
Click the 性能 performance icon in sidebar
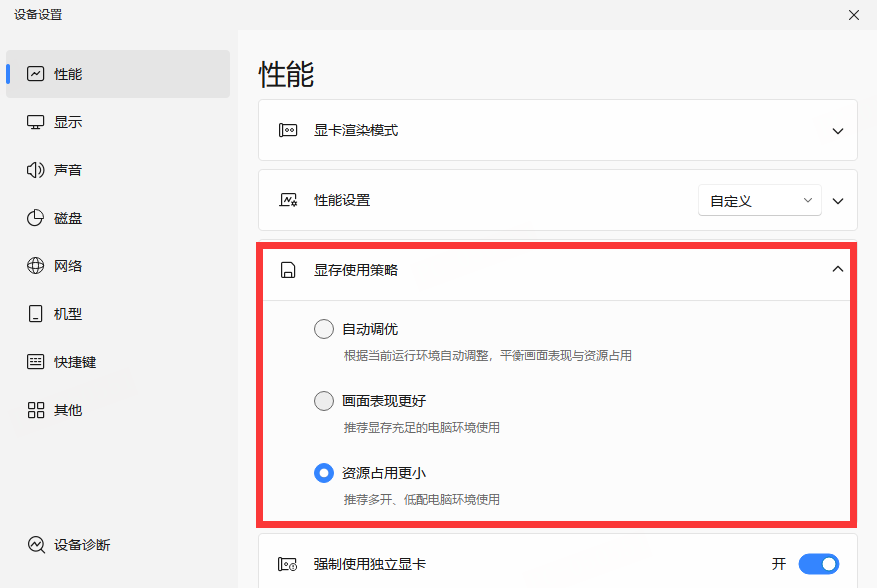coord(36,74)
